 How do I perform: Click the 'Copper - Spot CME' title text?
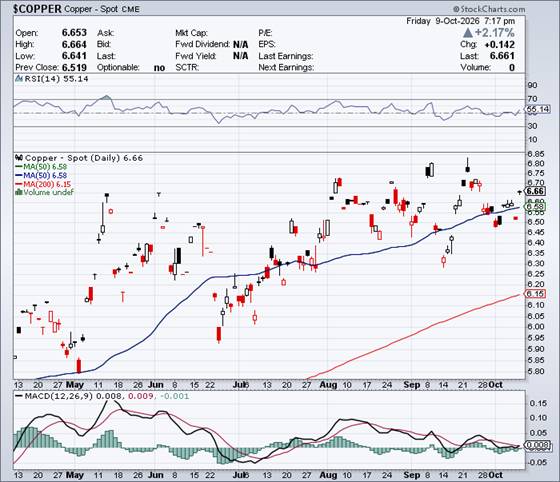click(102, 9)
